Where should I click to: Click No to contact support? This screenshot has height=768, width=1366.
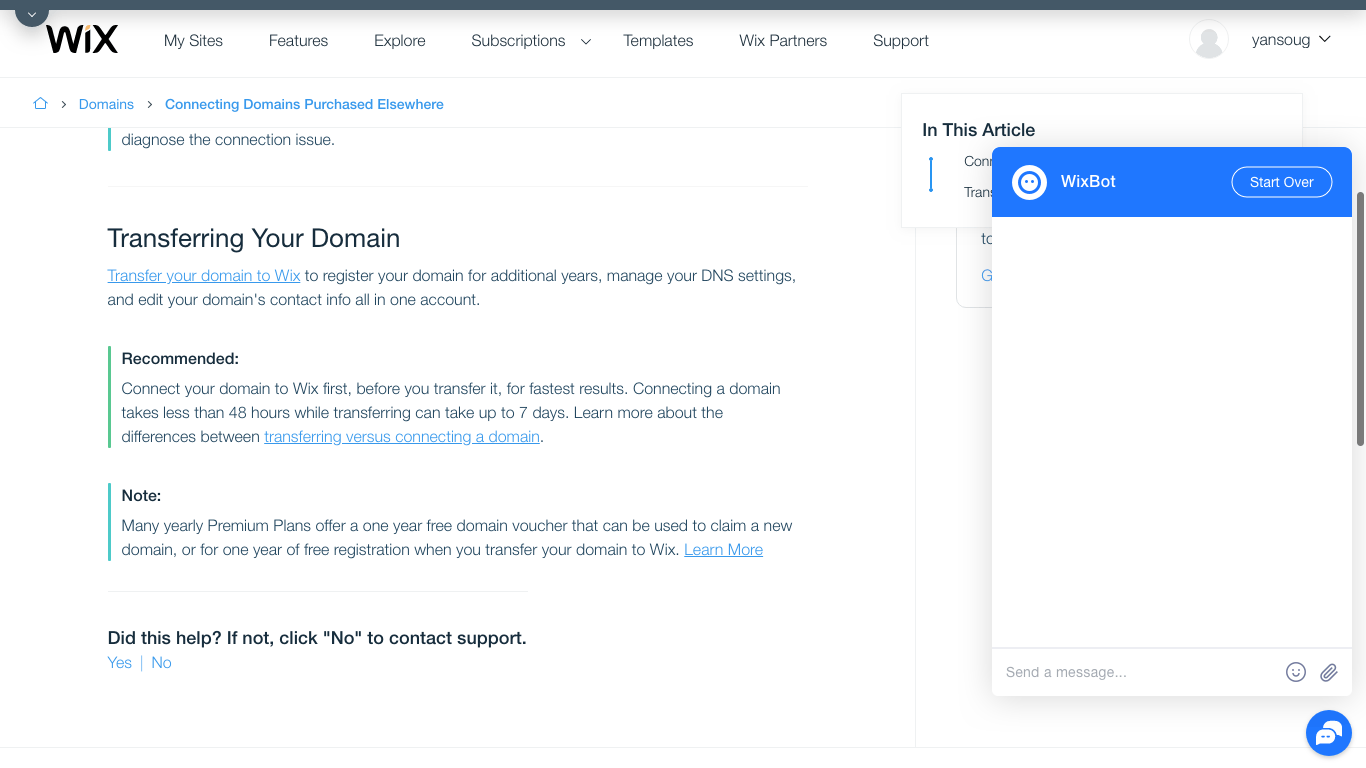(x=161, y=663)
